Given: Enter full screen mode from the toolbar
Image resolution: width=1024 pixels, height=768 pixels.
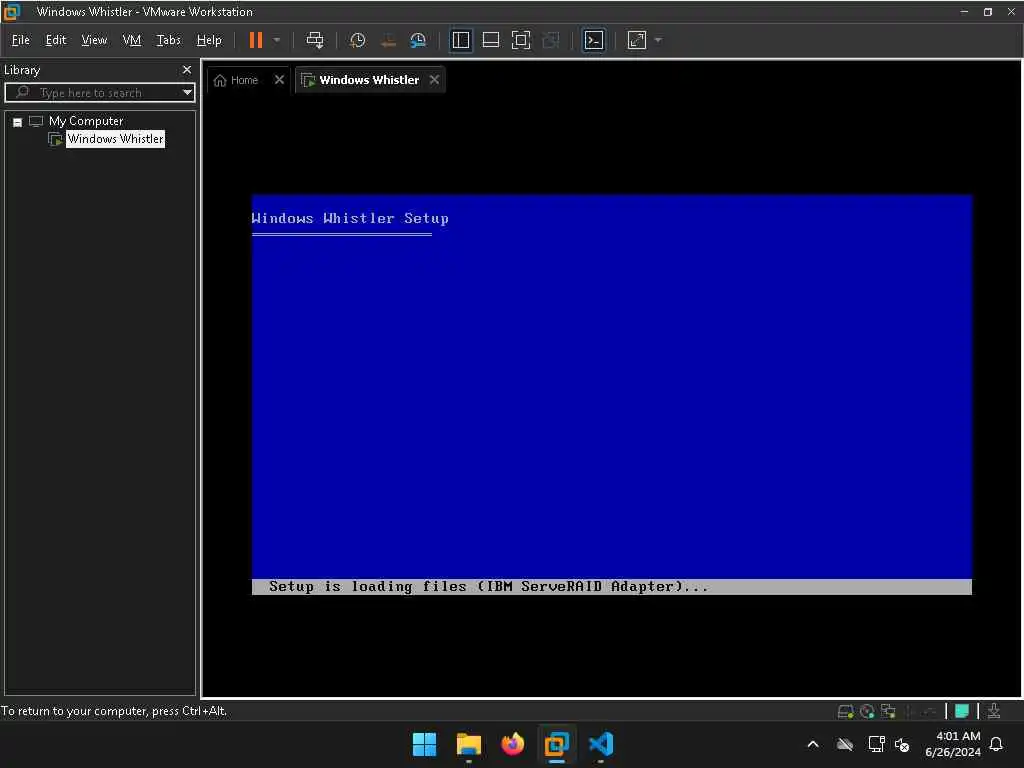Looking at the screenshot, I should tap(521, 40).
